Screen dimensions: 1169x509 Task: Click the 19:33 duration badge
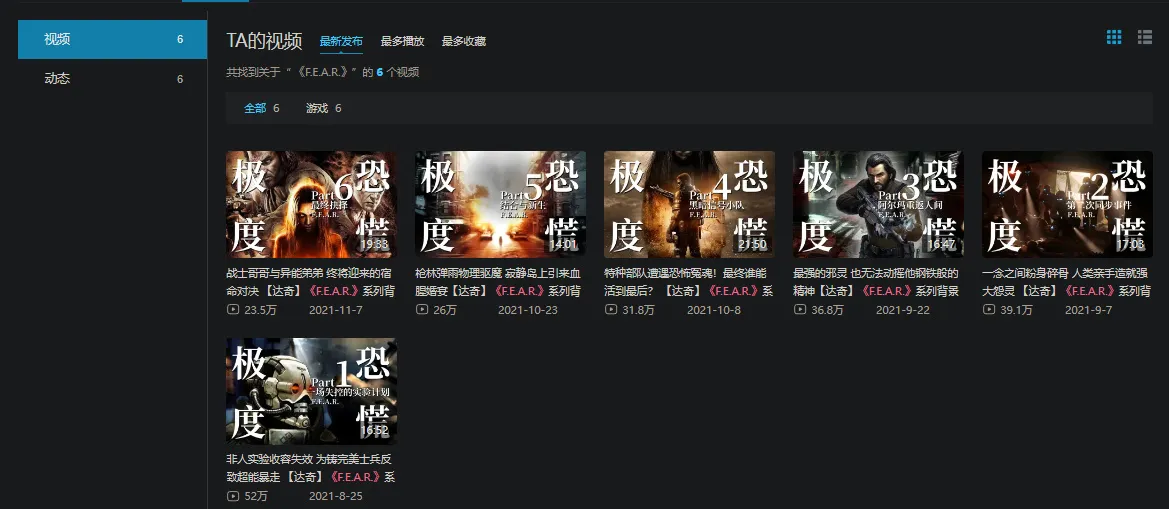pyautogui.click(x=375, y=244)
